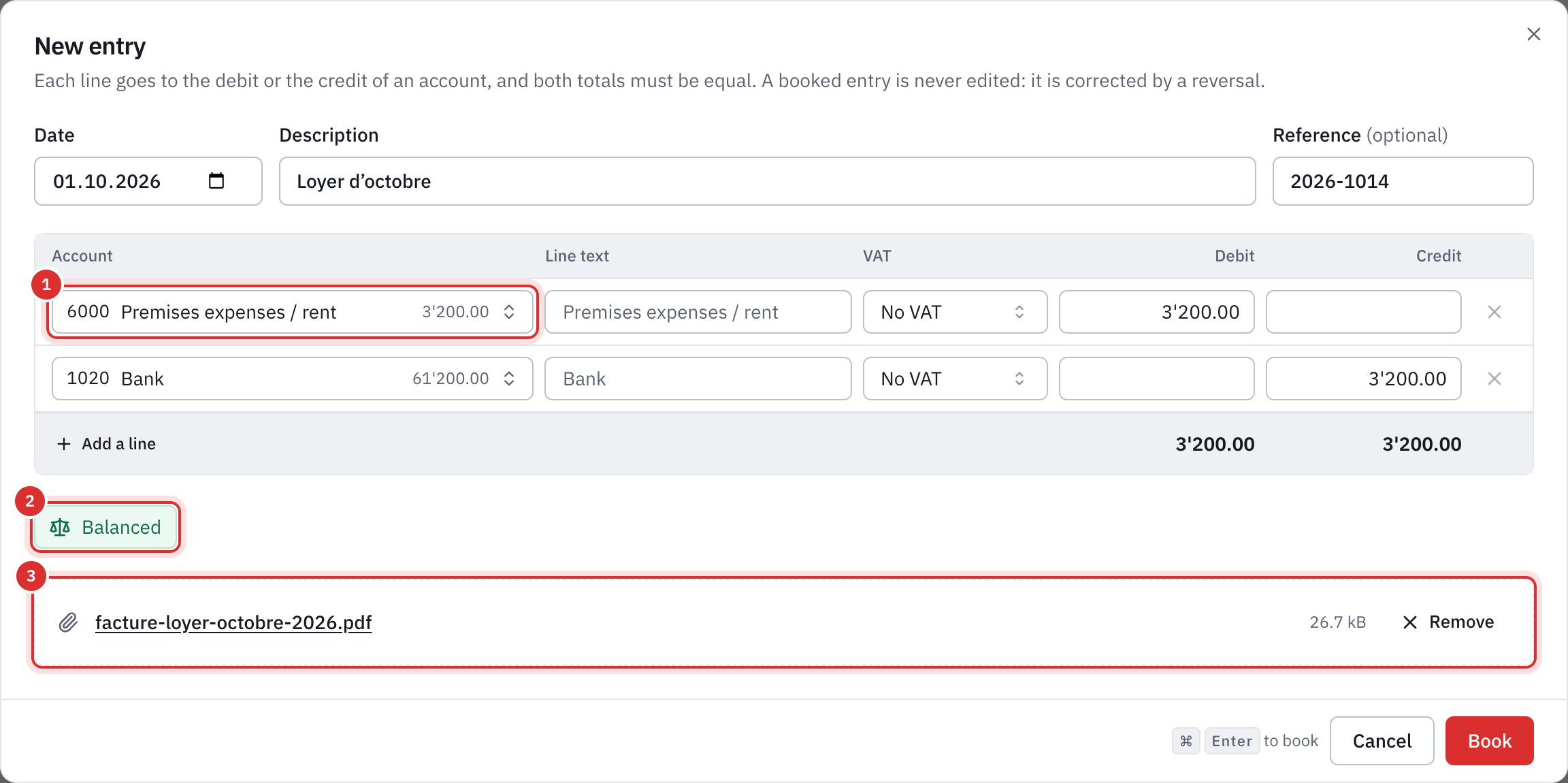1568x783 pixels.
Task: Click the command key symbol hint
Action: pos(1186,741)
